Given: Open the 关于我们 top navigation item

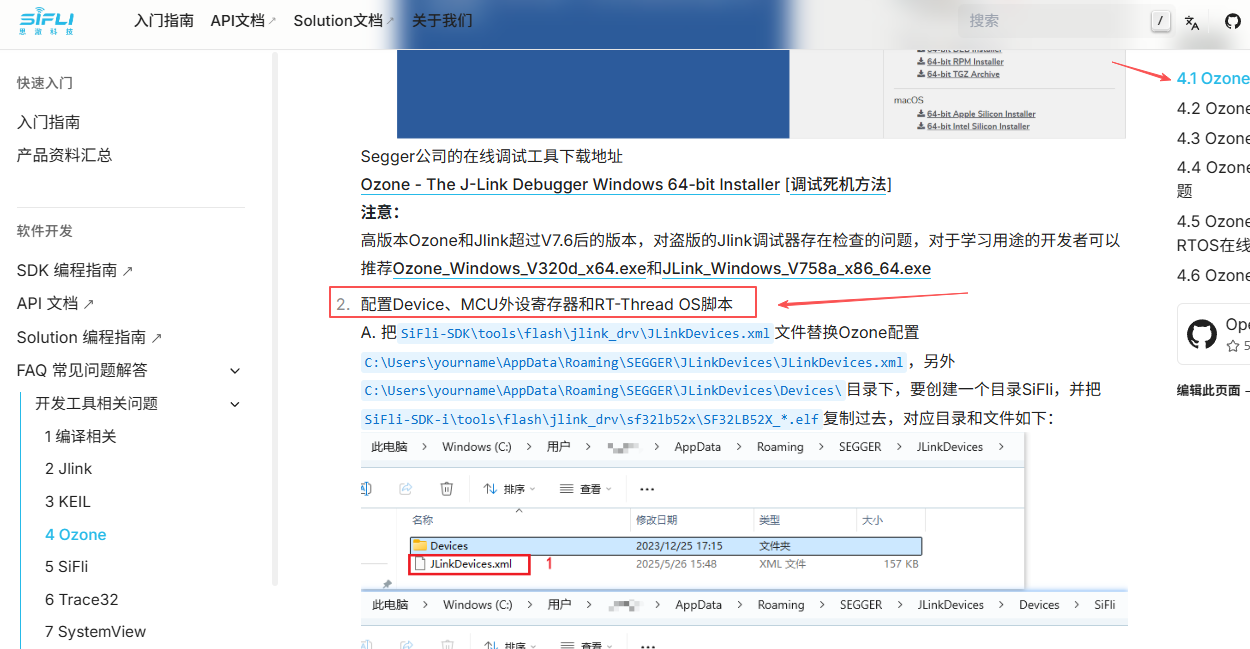Looking at the screenshot, I should (442, 21).
